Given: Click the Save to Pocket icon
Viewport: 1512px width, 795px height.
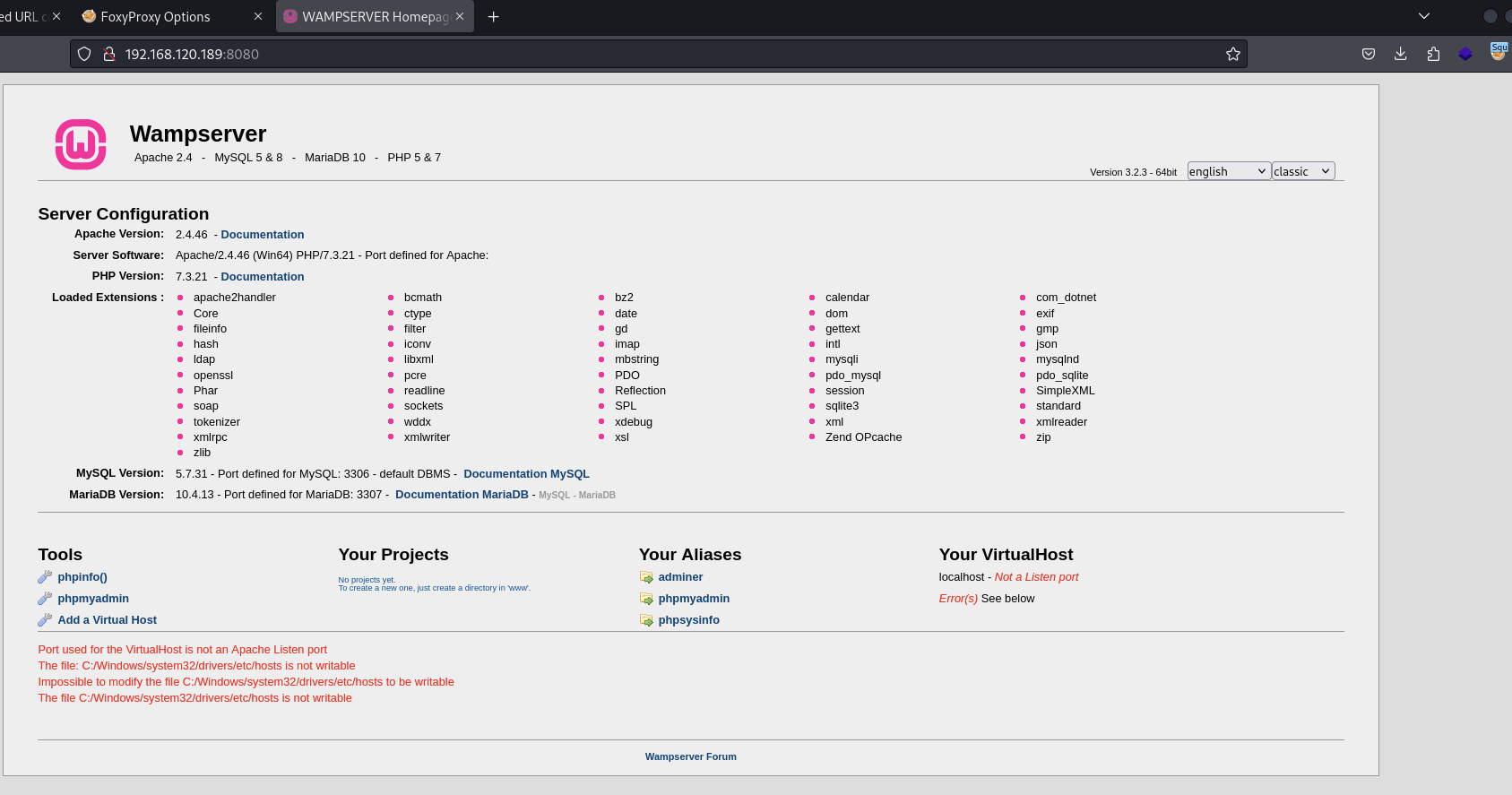Looking at the screenshot, I should point(1368,54).
